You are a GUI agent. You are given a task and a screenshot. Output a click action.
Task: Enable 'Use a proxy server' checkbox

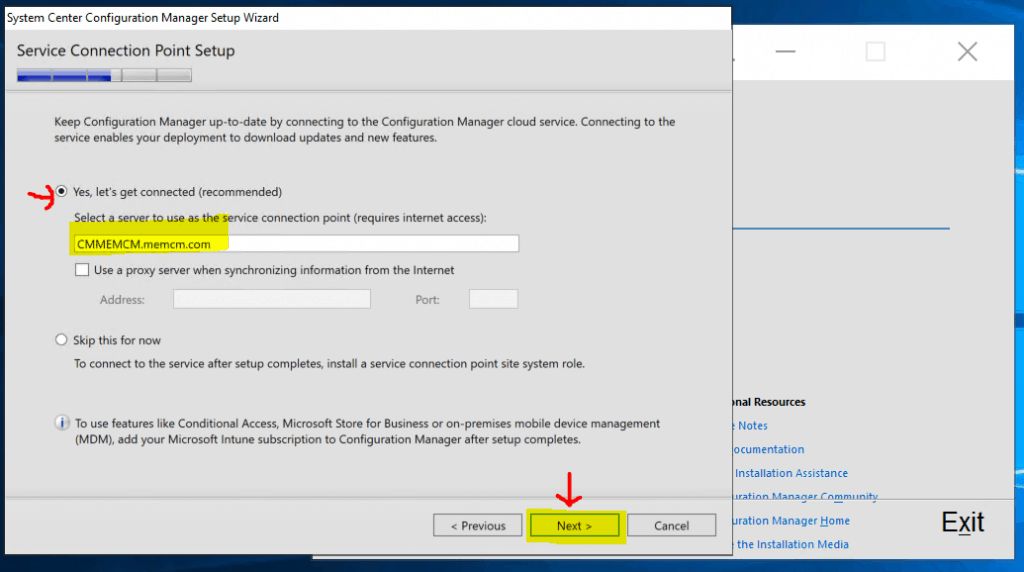[x=82, y=270]
